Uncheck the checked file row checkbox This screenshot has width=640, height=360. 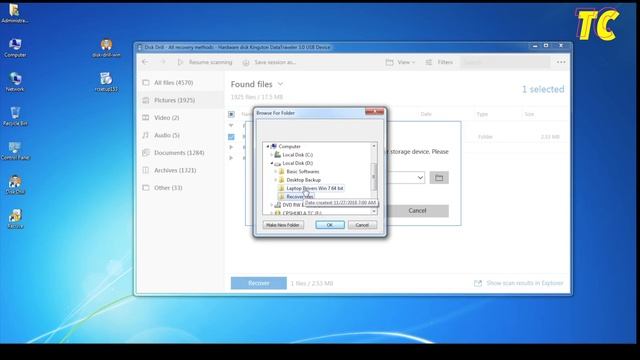click(231, 137)
